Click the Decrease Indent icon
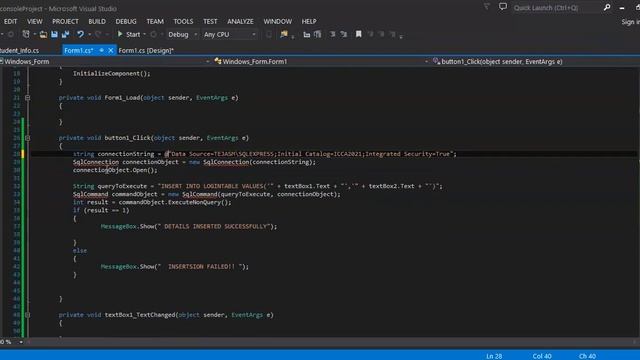This screenshot has height=360, width=640. [306, 35]
